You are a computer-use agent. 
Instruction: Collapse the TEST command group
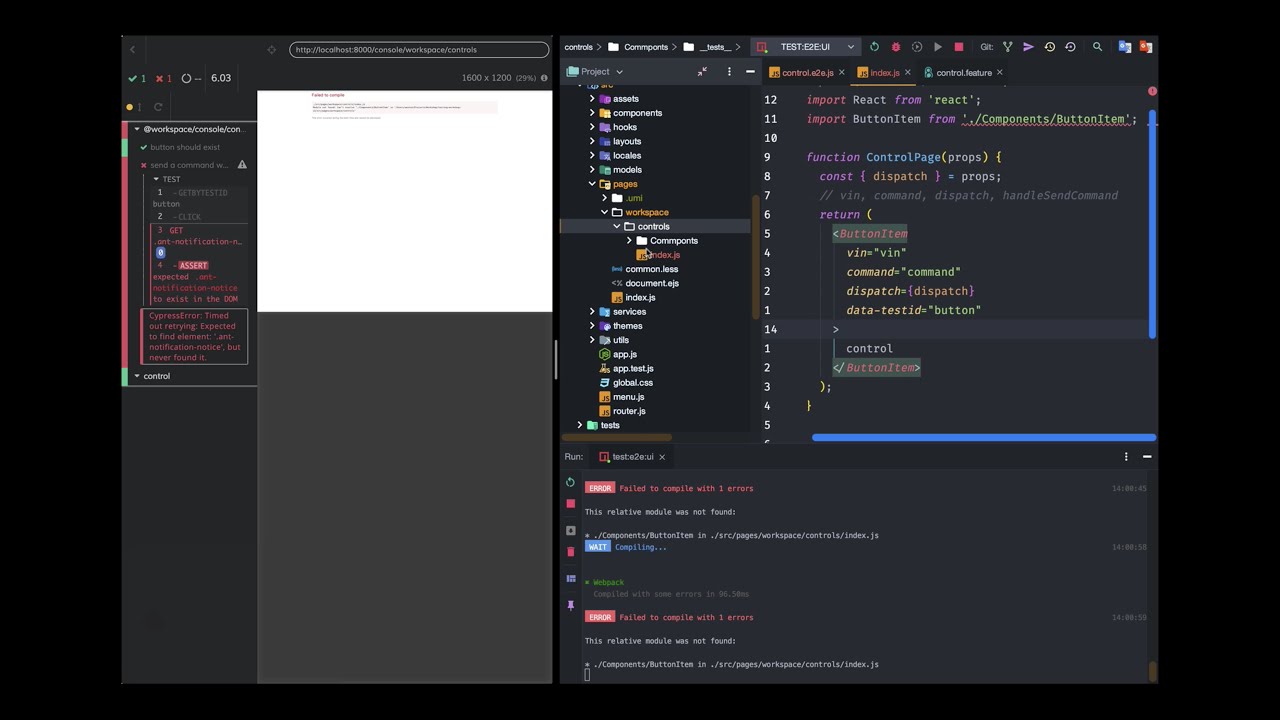pyautogui.click(x=155, y=179)
